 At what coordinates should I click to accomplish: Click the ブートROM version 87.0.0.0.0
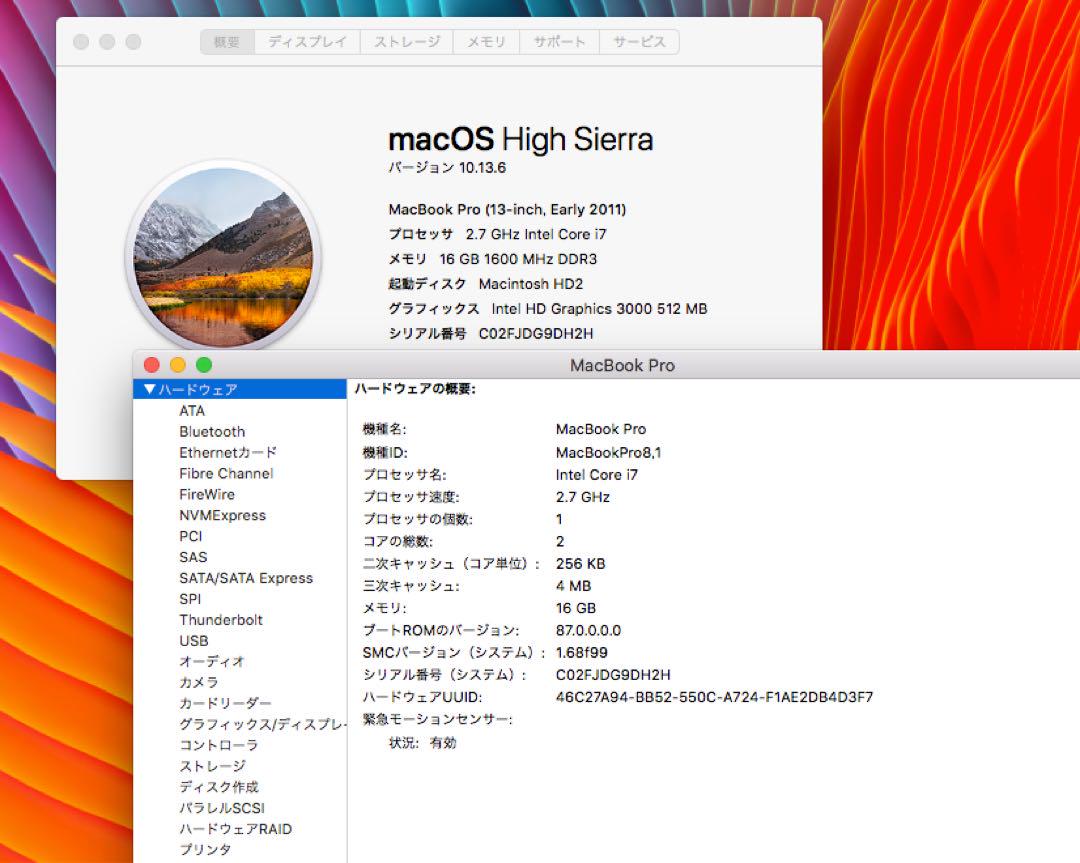click(x=588, y=630)
